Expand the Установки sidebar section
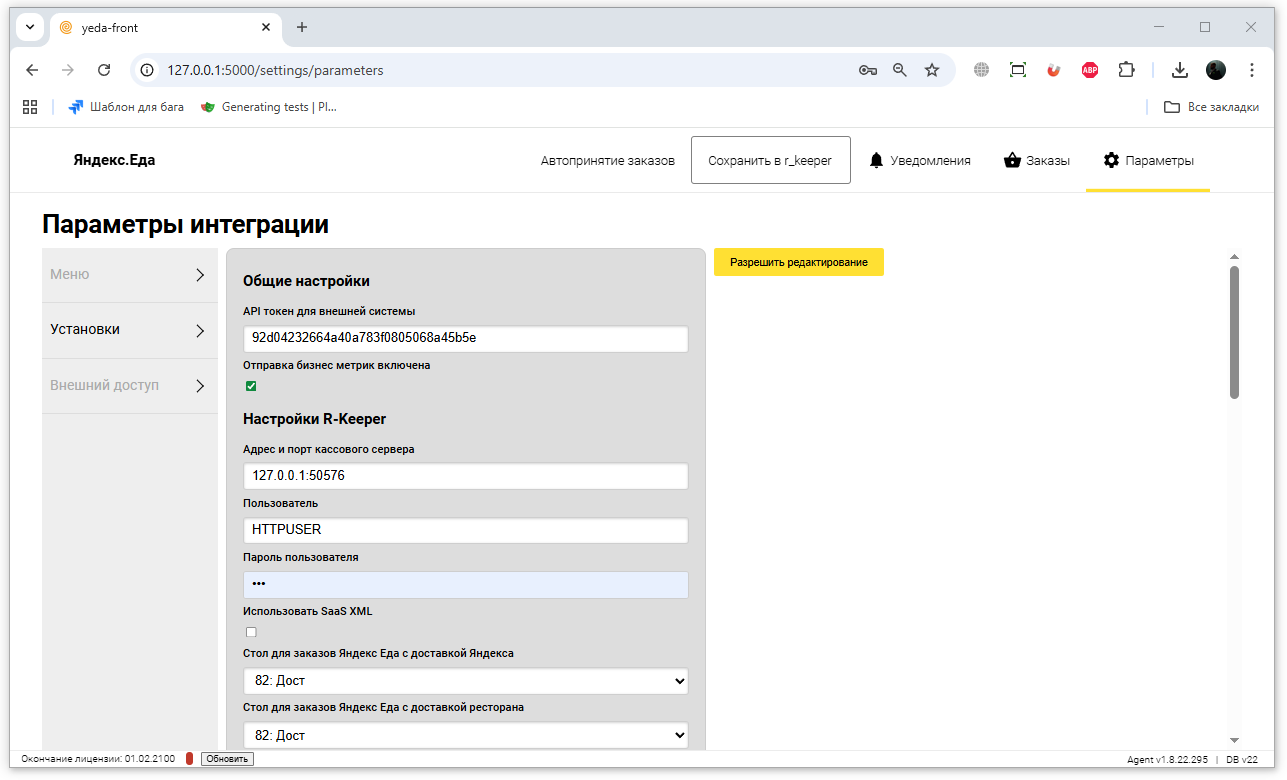 (x=129, y=330)
